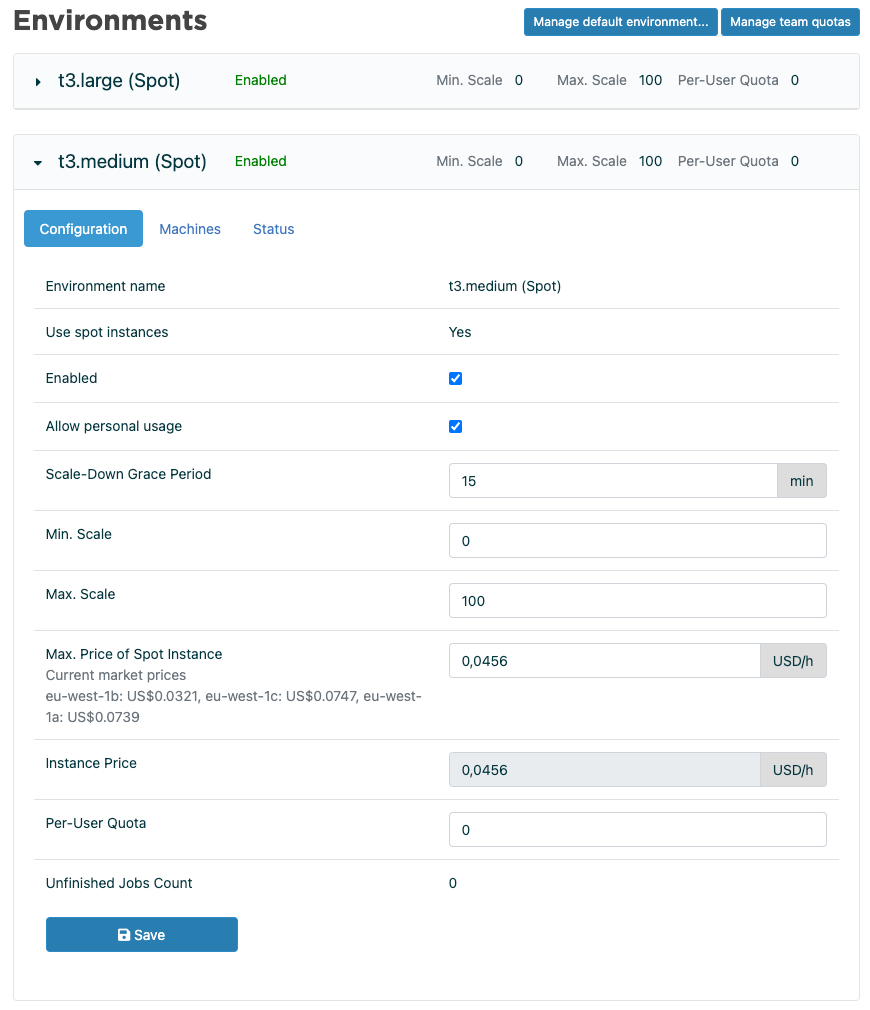Toggle the Enabled checkbox
Image resolution: width=870 pixels, height=1010 pixels.
tap(455, 379)
